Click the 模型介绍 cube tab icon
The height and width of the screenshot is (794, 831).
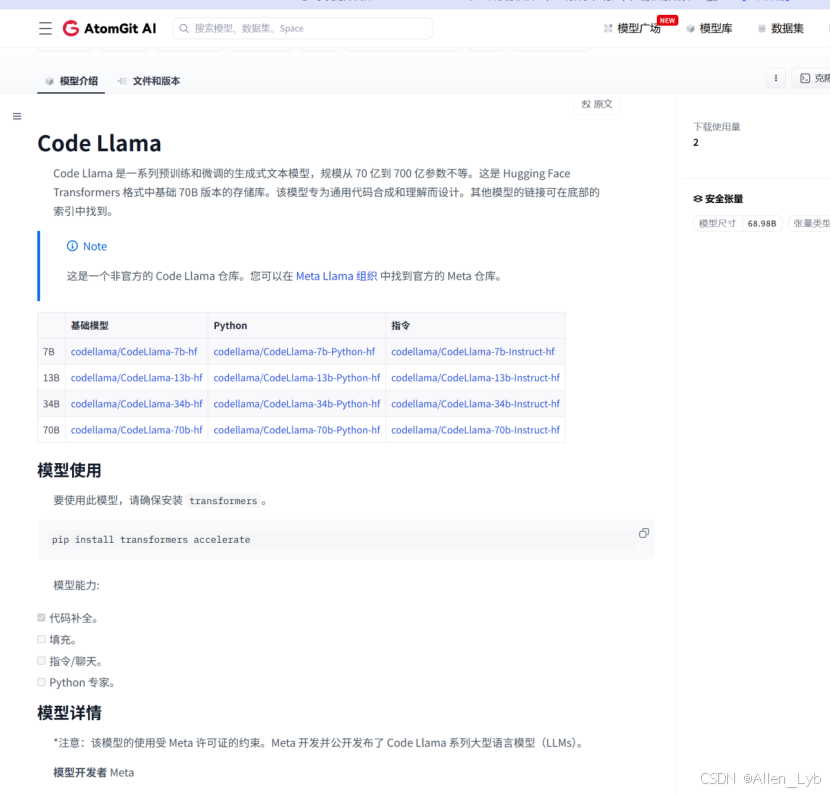point(49,81)
